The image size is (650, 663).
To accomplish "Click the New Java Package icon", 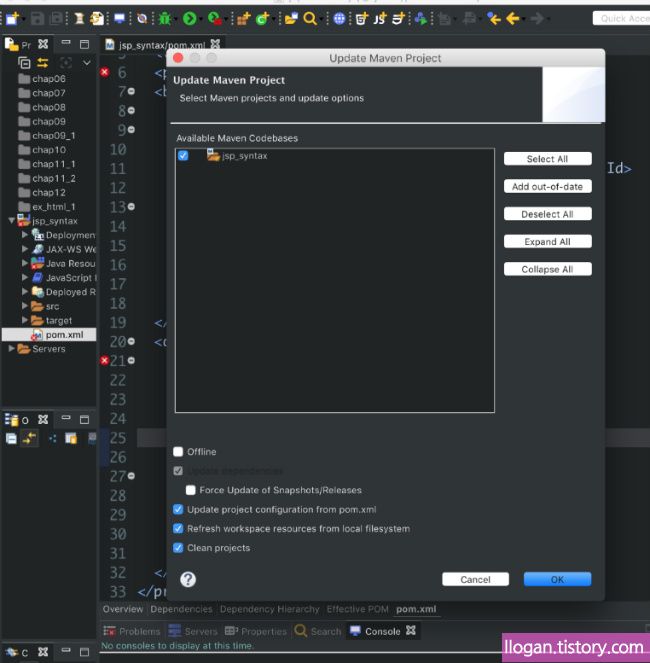I will (243, 19).
